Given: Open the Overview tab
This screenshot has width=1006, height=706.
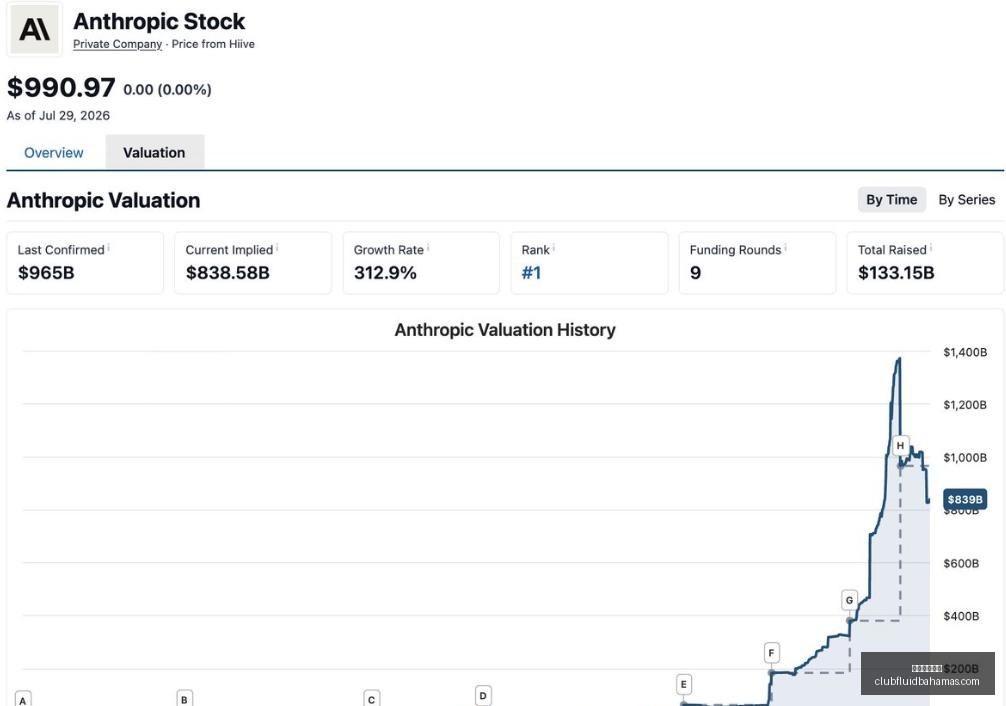Looking at the screenshot, I should pos(54,153).
